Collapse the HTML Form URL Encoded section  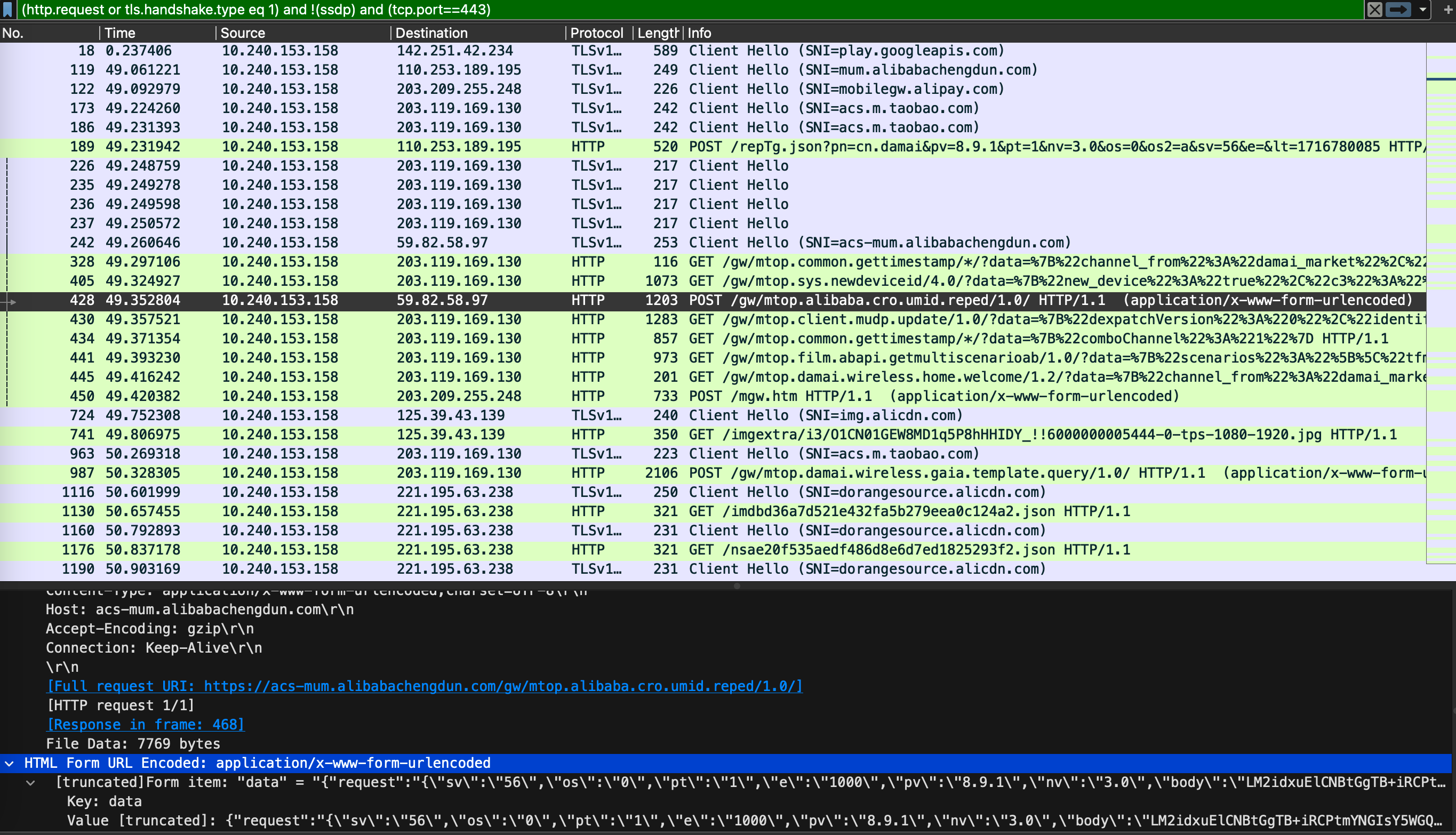[x=10, y=764]
